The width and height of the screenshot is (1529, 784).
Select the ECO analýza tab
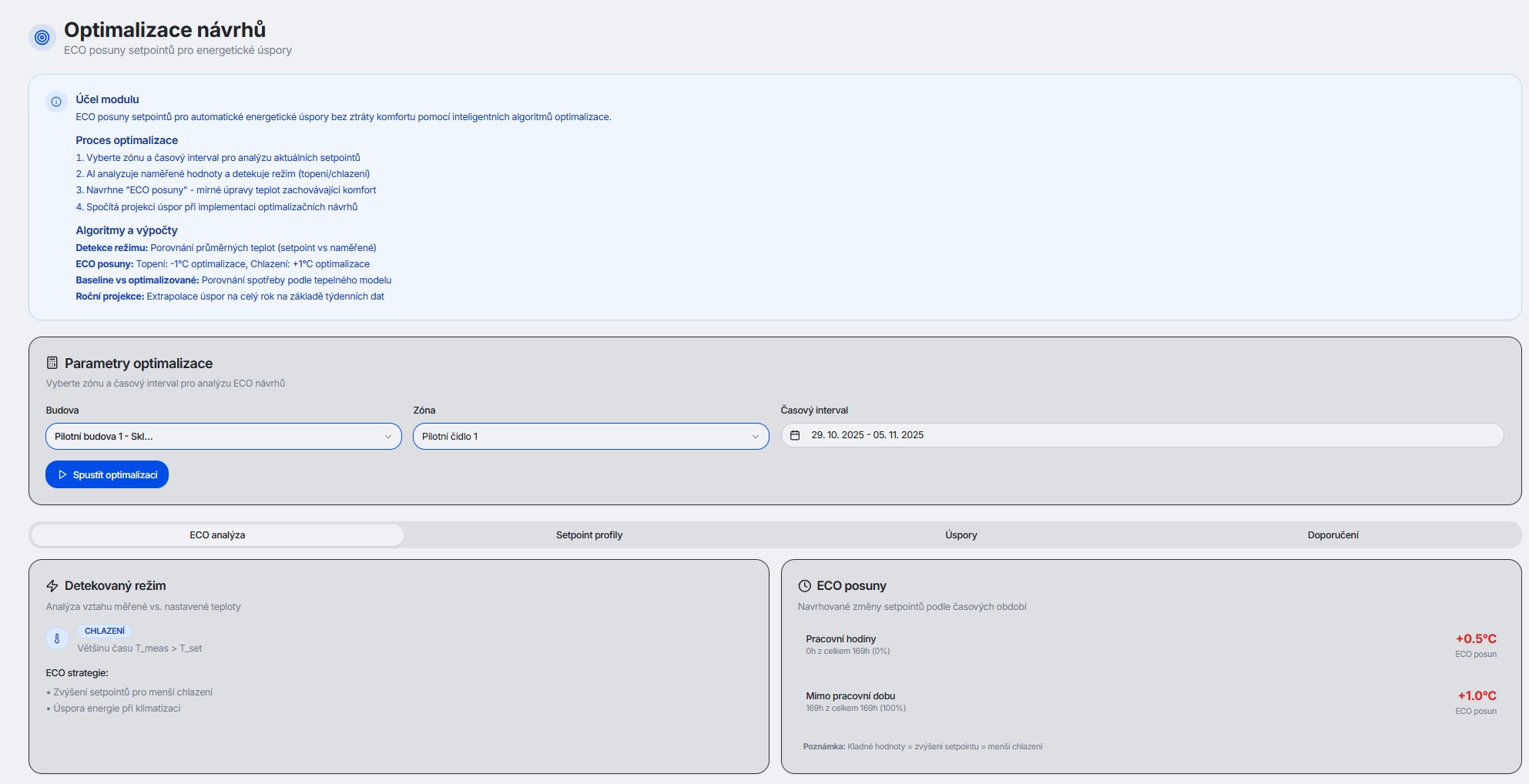pos(217,535)
